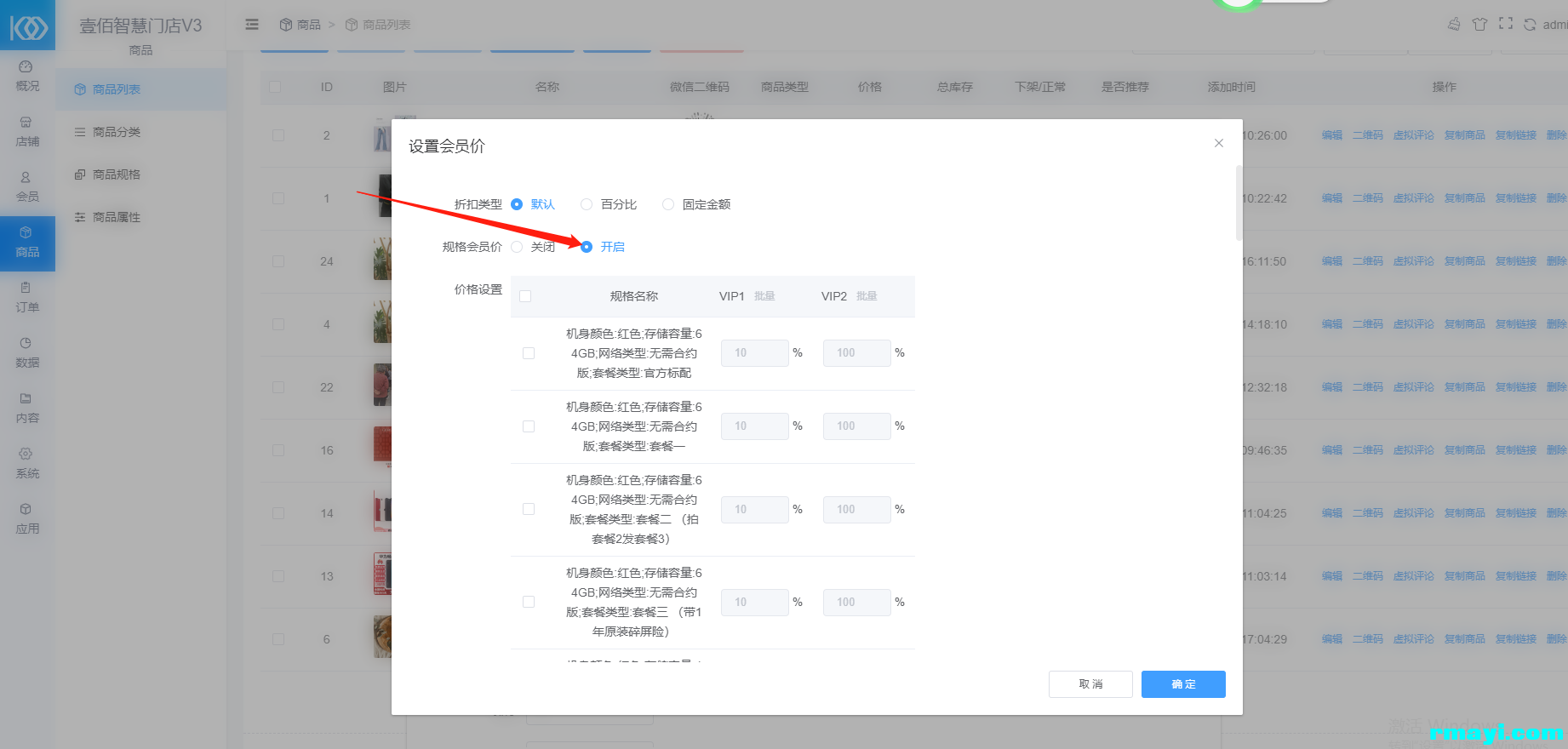Viewport: 1568px width, 749px height.
Task: Tick the table header select-all checkbox
Action: tap(275, 87)
